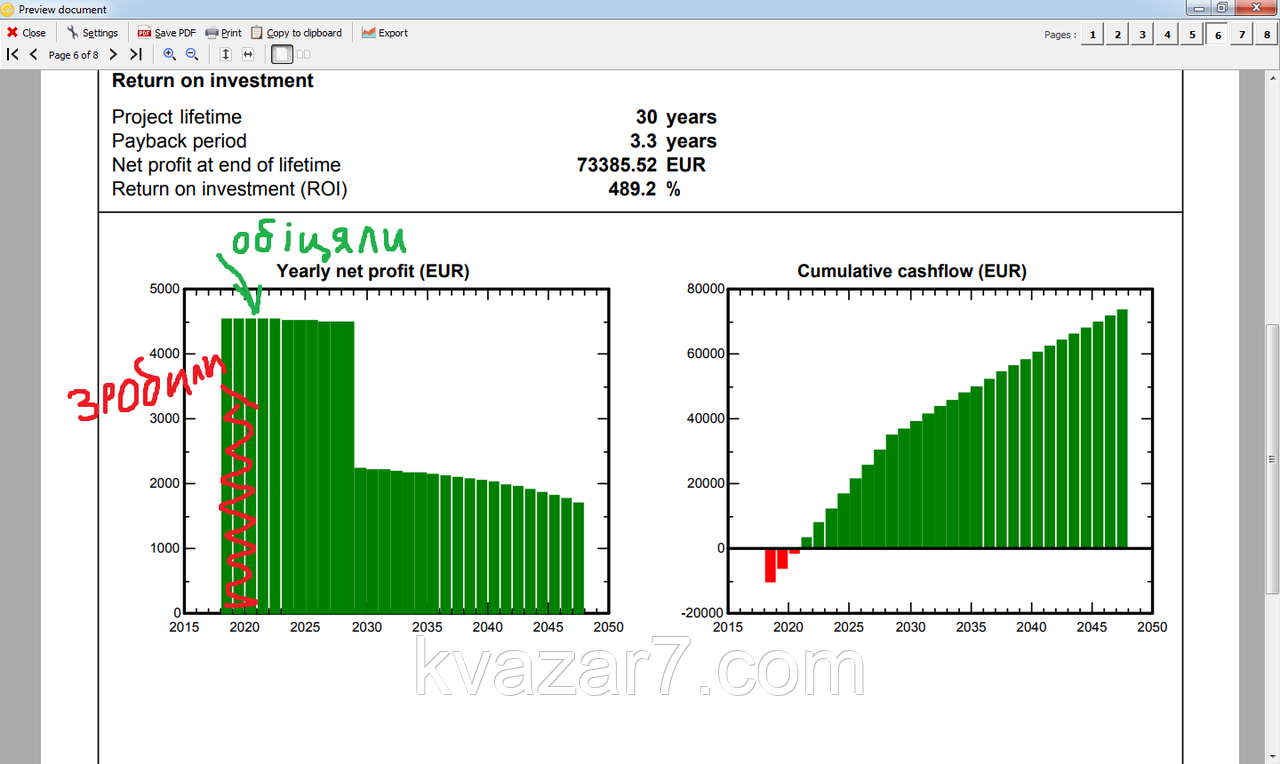1280x764 pixels.
Task: Open page 8 via page button
Action: tap(1266, 35)
